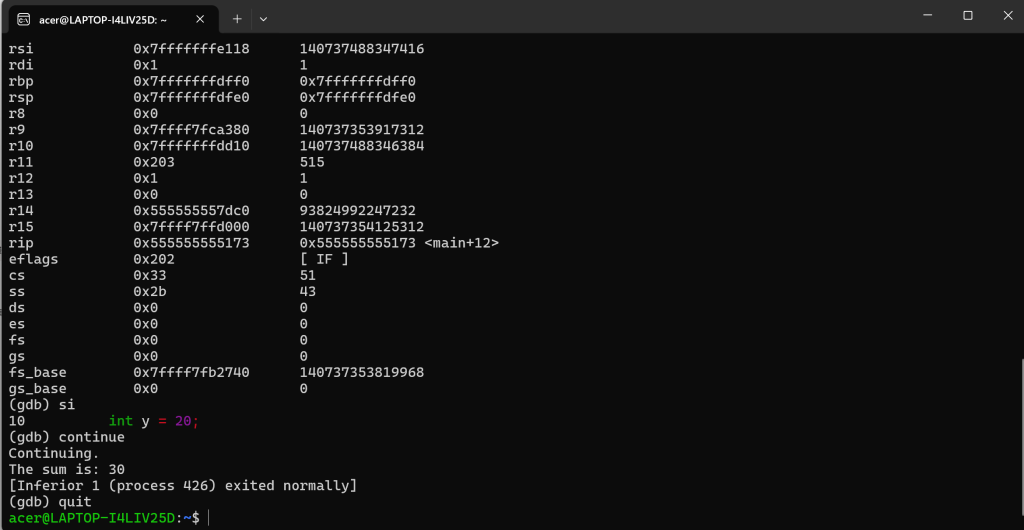Click the "The sum is: 30" output line
This screenshot has height=530, width=1024.
click(67, 469)
